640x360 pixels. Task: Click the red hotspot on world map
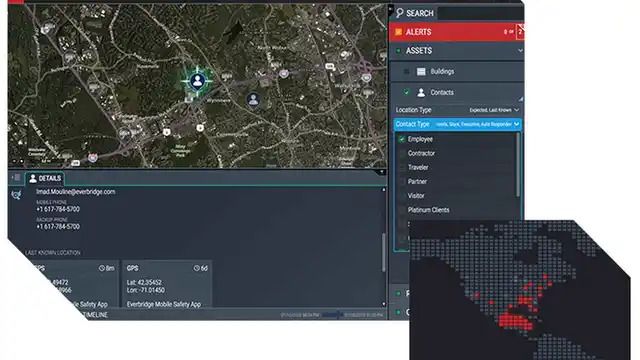pyautogui.click(x=516, y=321)
